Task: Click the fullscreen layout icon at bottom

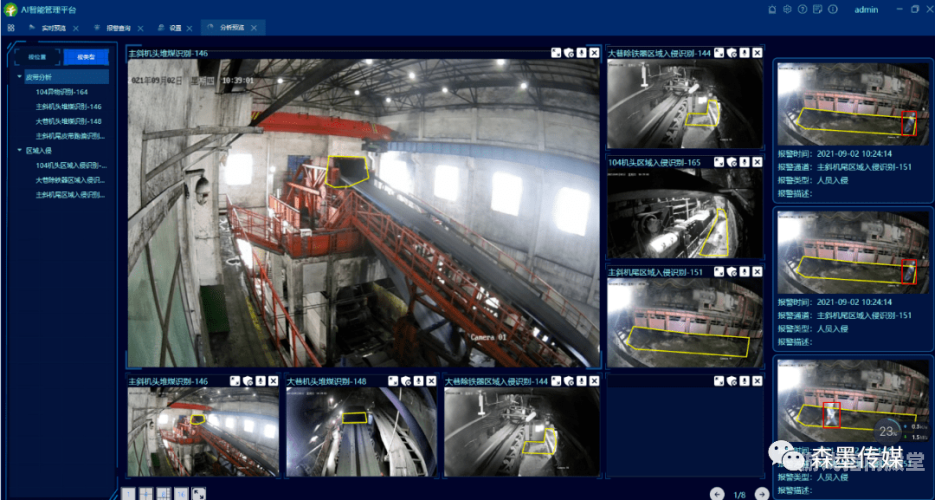Action: (x=199, y=493)
